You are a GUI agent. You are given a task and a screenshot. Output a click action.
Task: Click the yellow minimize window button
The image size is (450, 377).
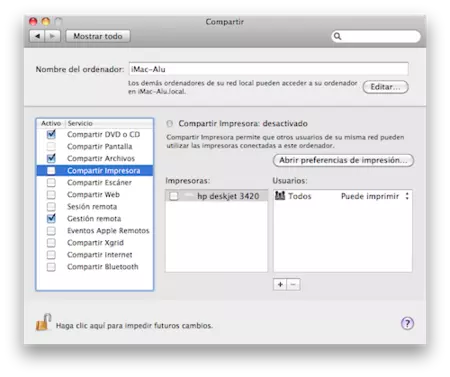[46, 22]
